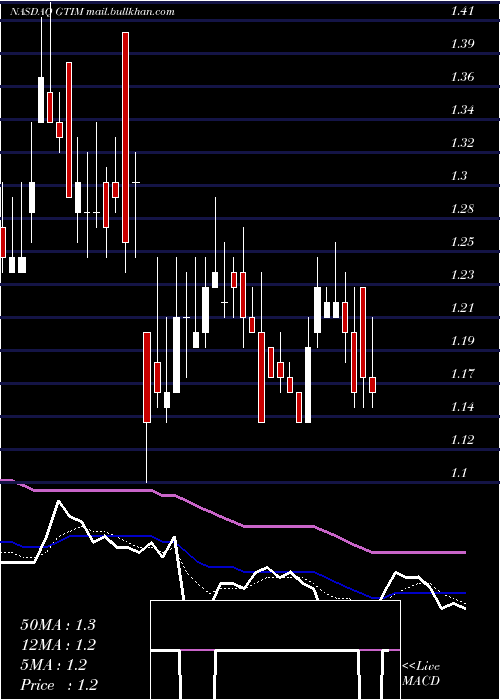This screenshot has width=500, height=700.
Task: Select the 1.21 price axis label
Action: tap(462, 308)
